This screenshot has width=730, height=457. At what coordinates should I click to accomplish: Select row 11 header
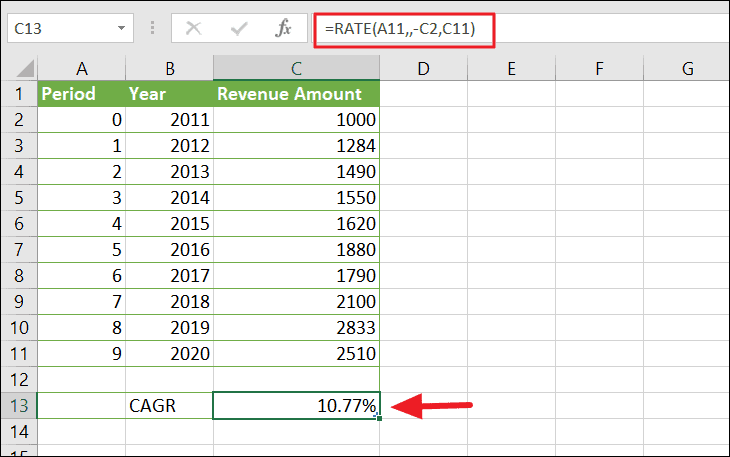(x=19, y=354)
